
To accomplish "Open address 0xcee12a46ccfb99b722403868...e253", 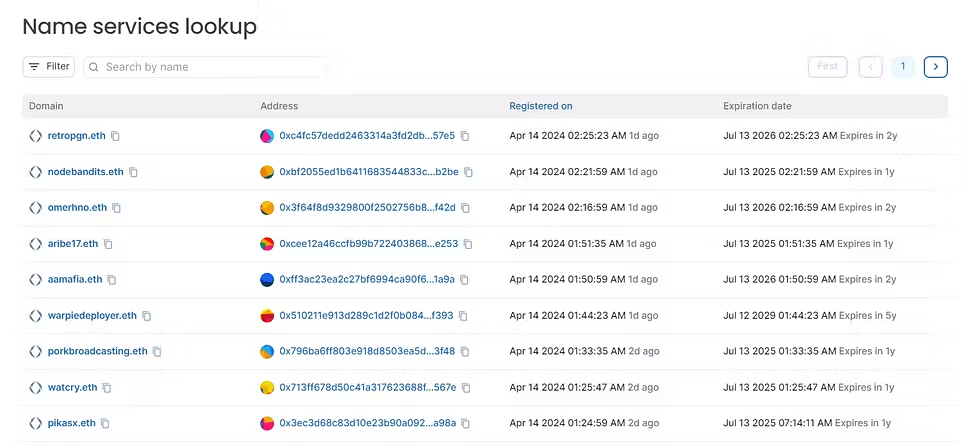I will point(368,244).
